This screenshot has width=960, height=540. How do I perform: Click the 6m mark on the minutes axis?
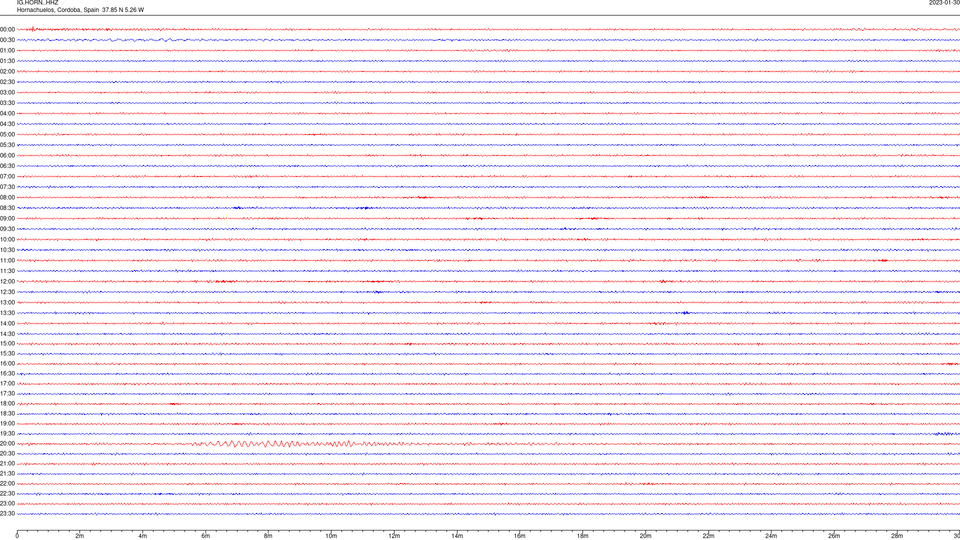205,536
